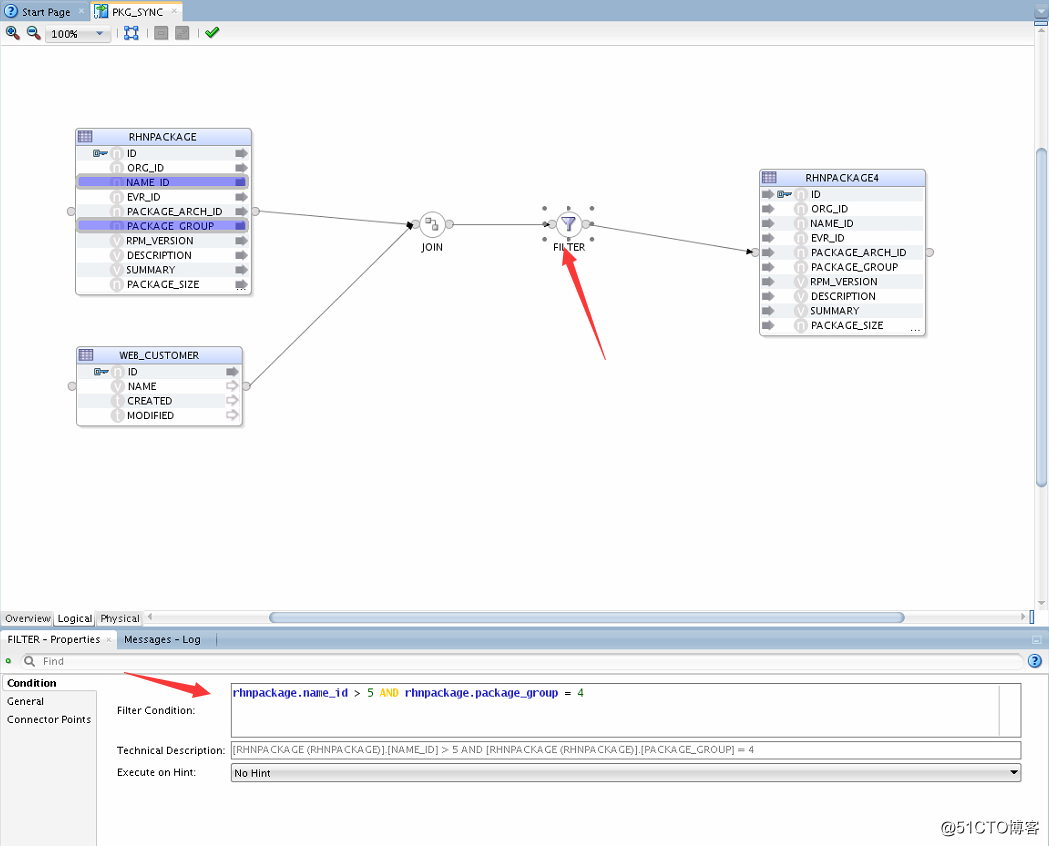The height and width of the screenshot is (846, 1049).
Task: Click the key icon beside RHNPACKAGE4 ID
Action: (x=784, y=195)
